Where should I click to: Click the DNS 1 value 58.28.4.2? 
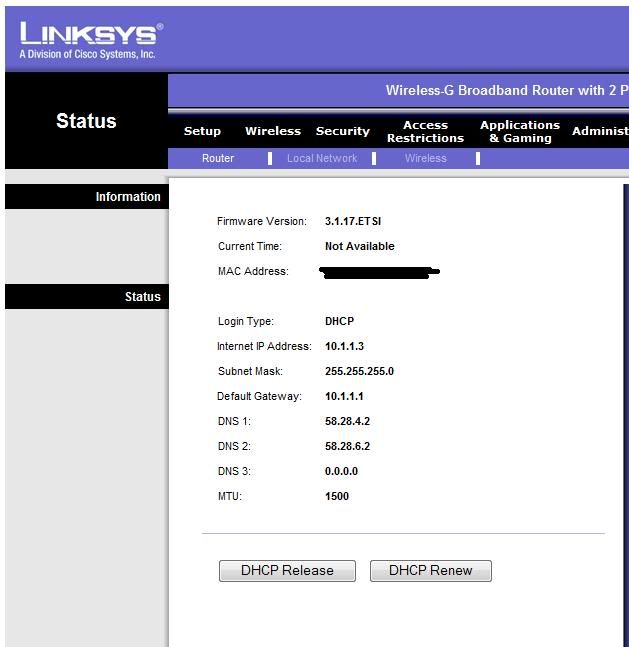pos(347,421)
